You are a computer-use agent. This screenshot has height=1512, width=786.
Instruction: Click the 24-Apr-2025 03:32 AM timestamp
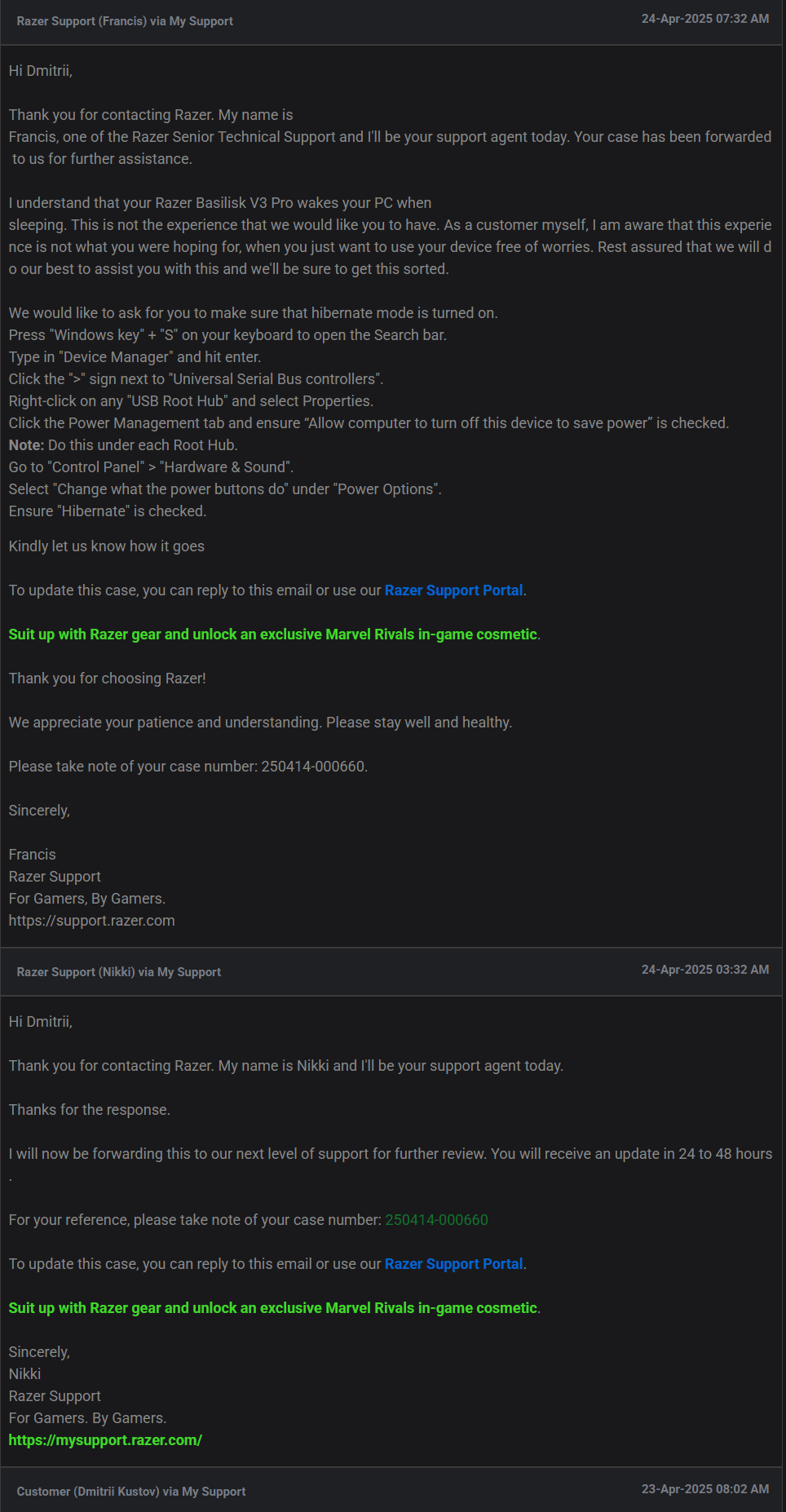point(705,970)
